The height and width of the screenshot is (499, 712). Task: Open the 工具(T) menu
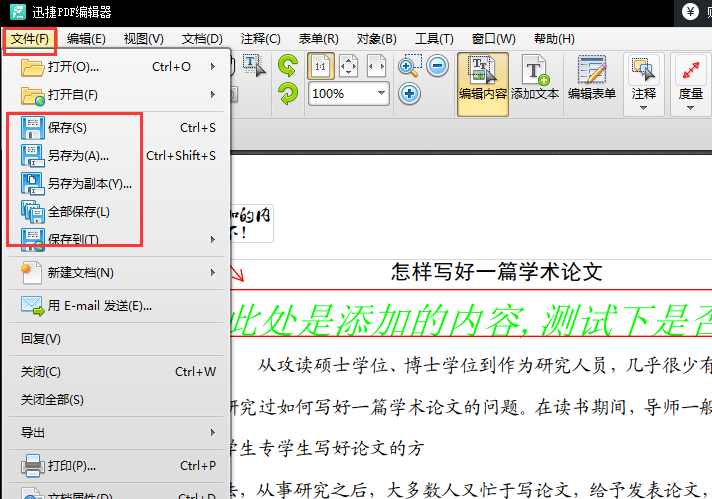[434, 39]
